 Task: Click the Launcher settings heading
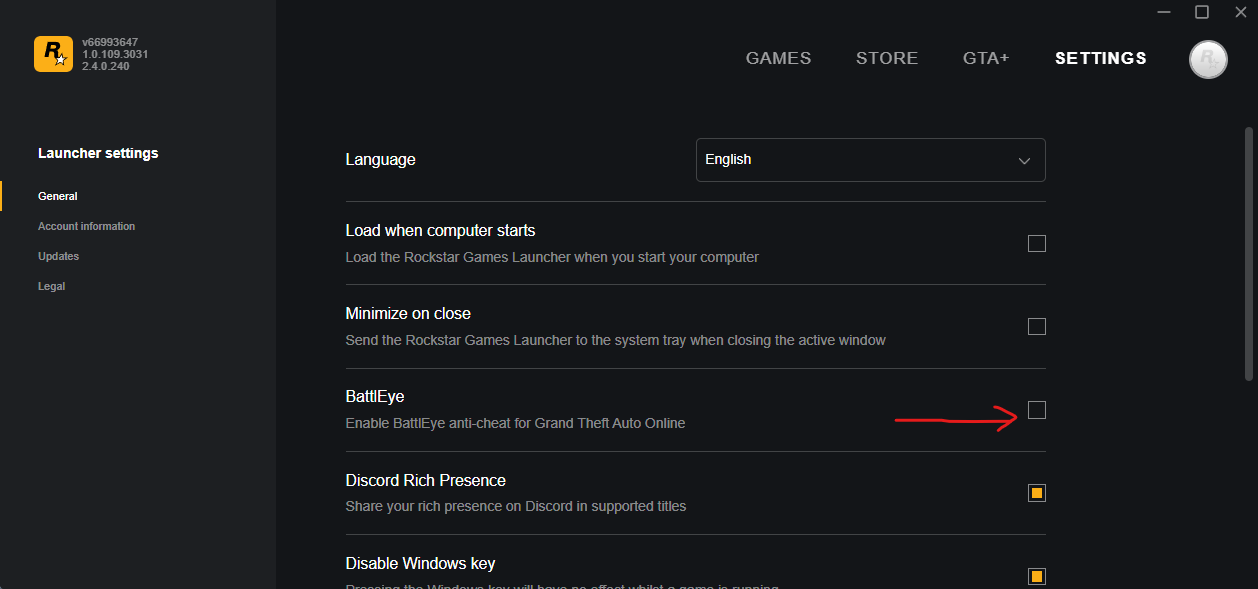coord(98,153)
